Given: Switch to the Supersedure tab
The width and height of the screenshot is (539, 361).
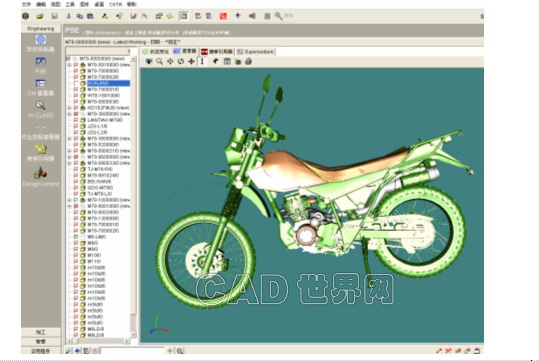Looking at the screenshot, I should pos(256,52).
